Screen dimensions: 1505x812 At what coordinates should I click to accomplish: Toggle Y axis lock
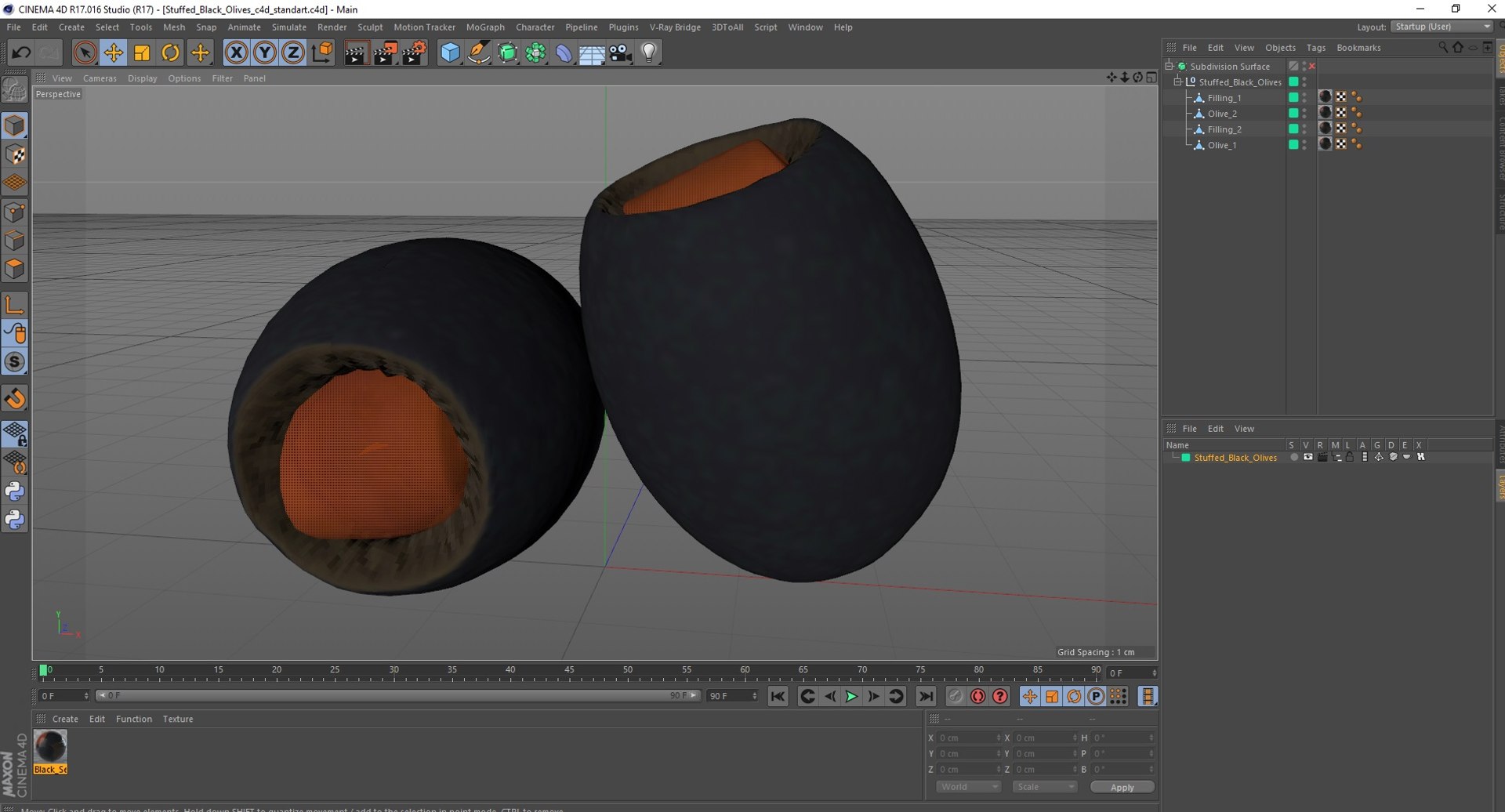pos(264,53)
